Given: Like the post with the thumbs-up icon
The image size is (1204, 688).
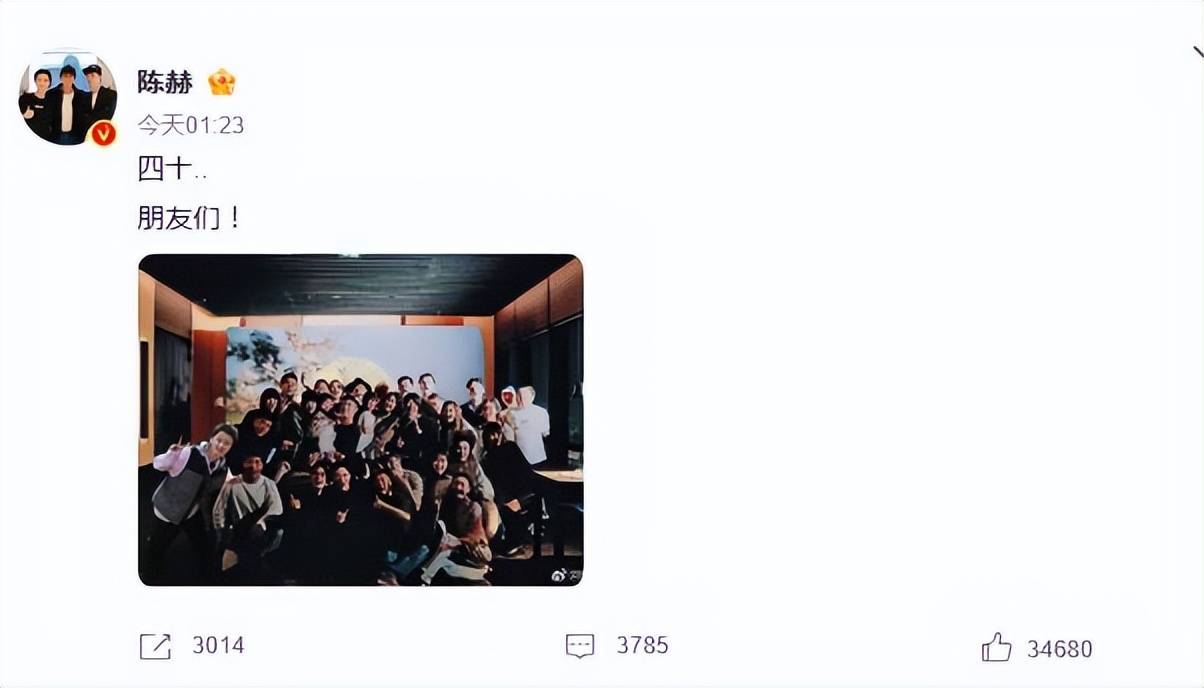Looking at the screenshot, I should (x=996, y=648).
